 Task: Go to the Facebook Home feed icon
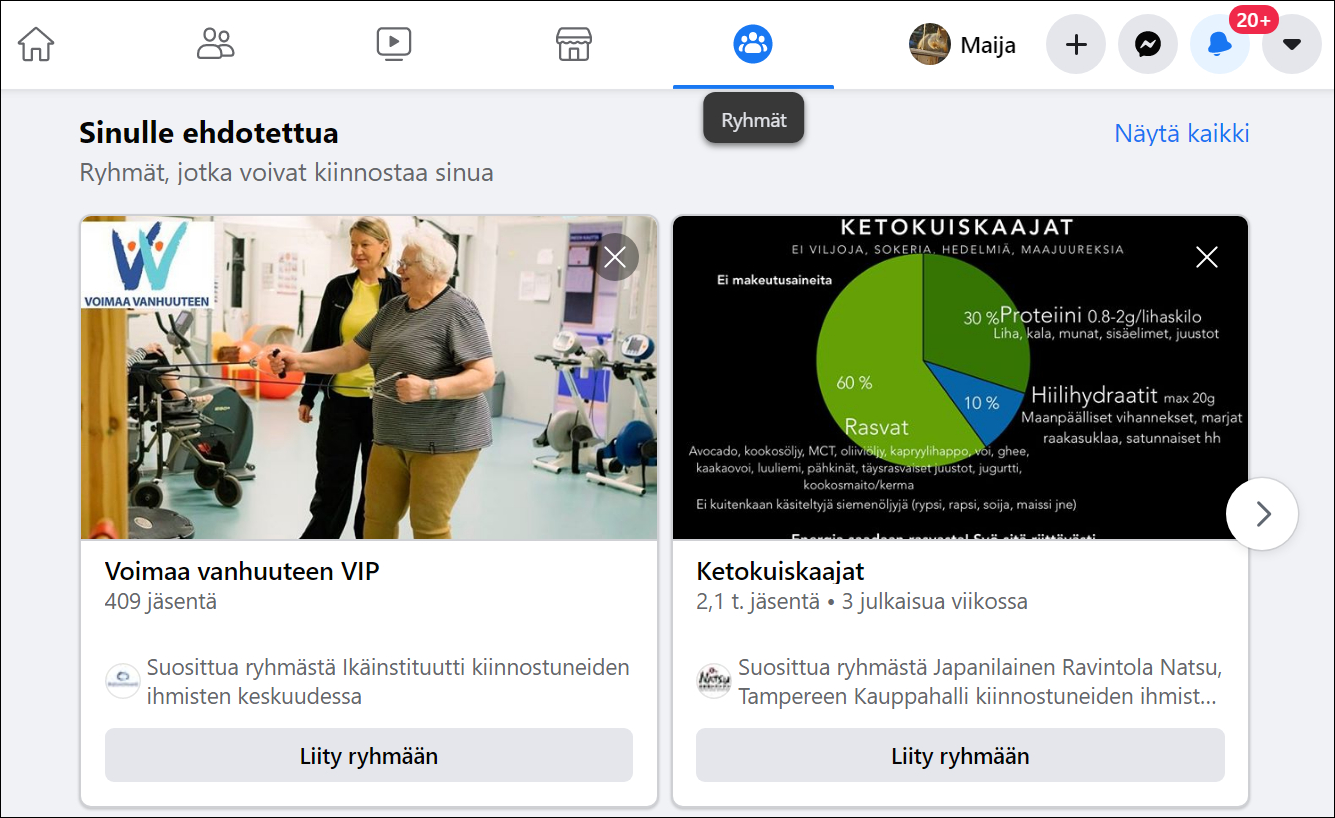click(36, 44)
